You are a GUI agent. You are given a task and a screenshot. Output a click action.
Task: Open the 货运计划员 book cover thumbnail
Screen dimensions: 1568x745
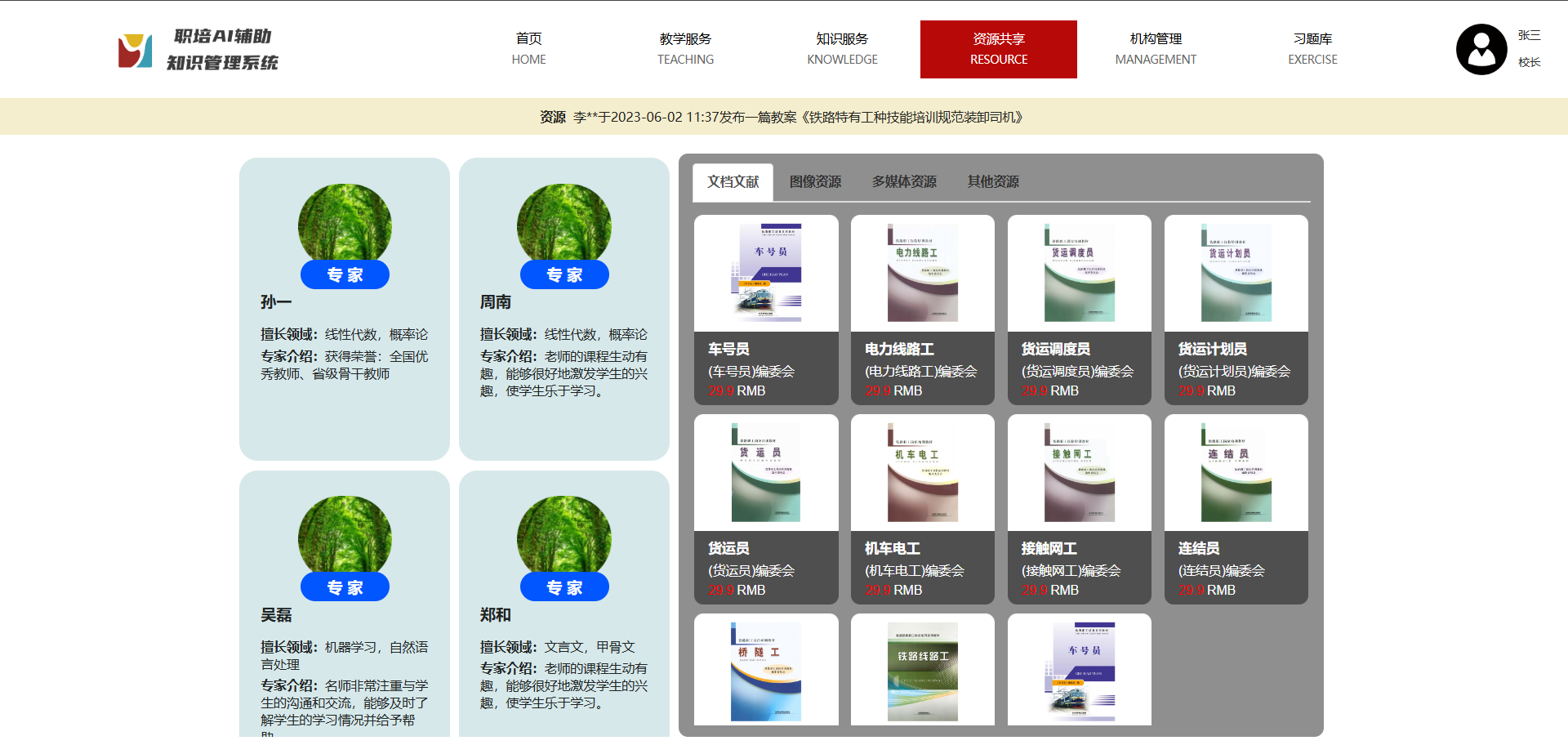[1236, 272]
